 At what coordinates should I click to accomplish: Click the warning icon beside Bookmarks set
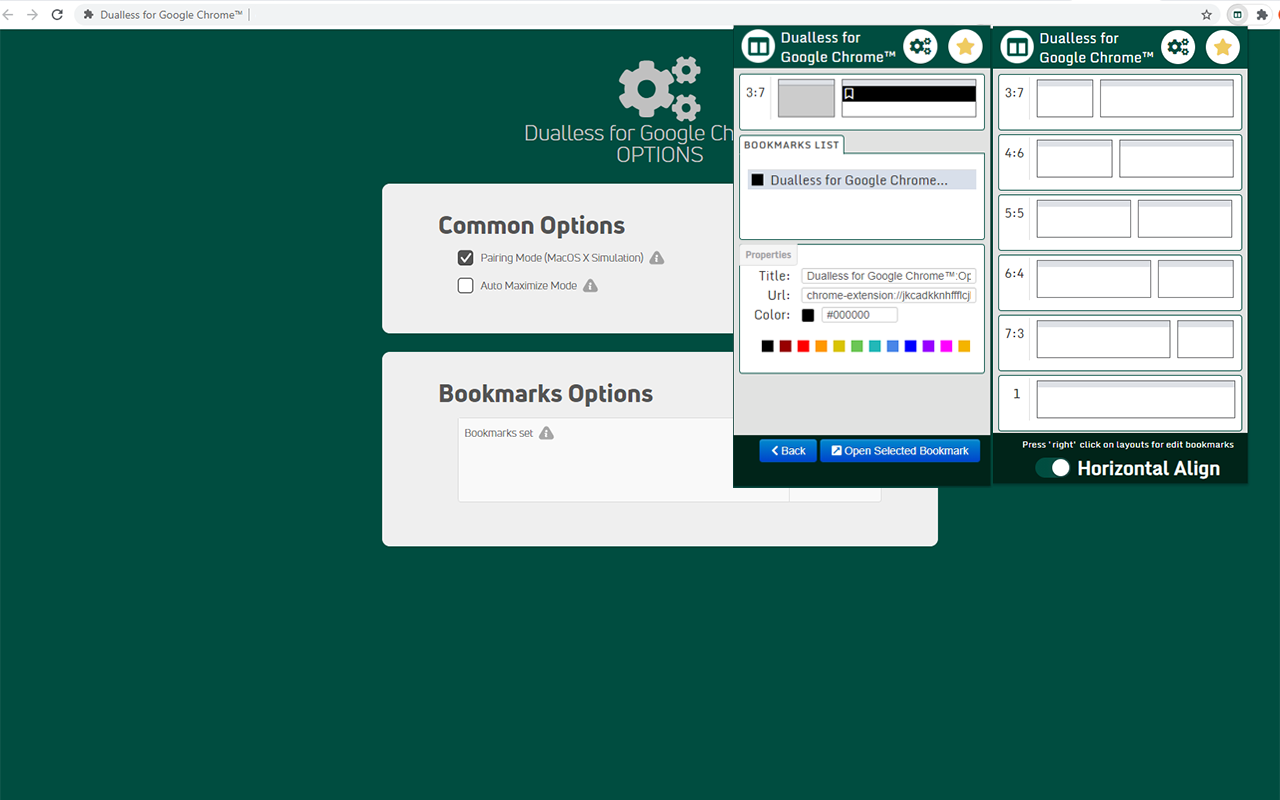pos(546,433)
